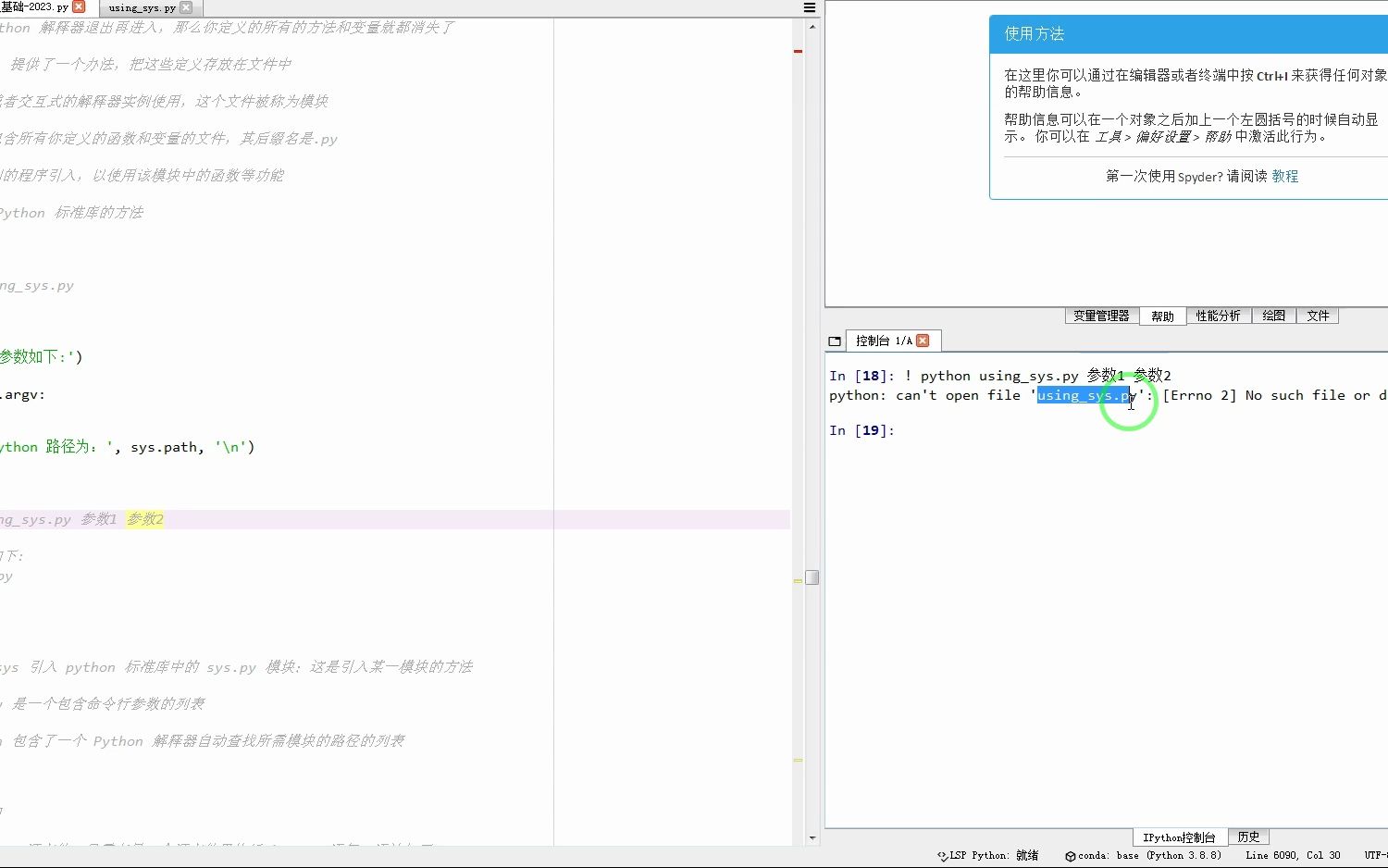Switch to the 绘图 tab

click(x=1273, y=316)
